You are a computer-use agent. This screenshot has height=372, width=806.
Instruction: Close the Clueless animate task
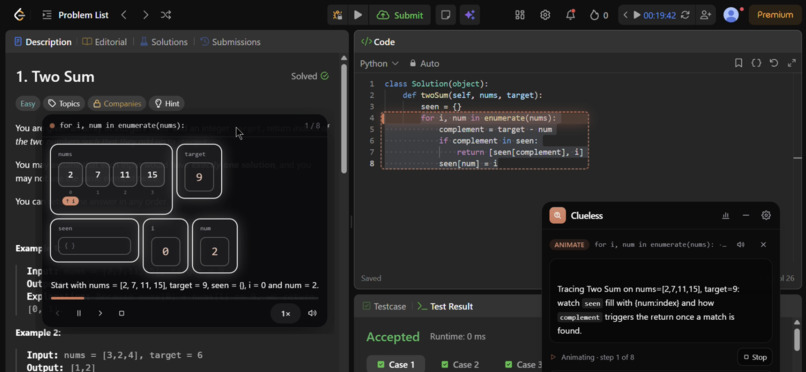[x=763, y=245]
